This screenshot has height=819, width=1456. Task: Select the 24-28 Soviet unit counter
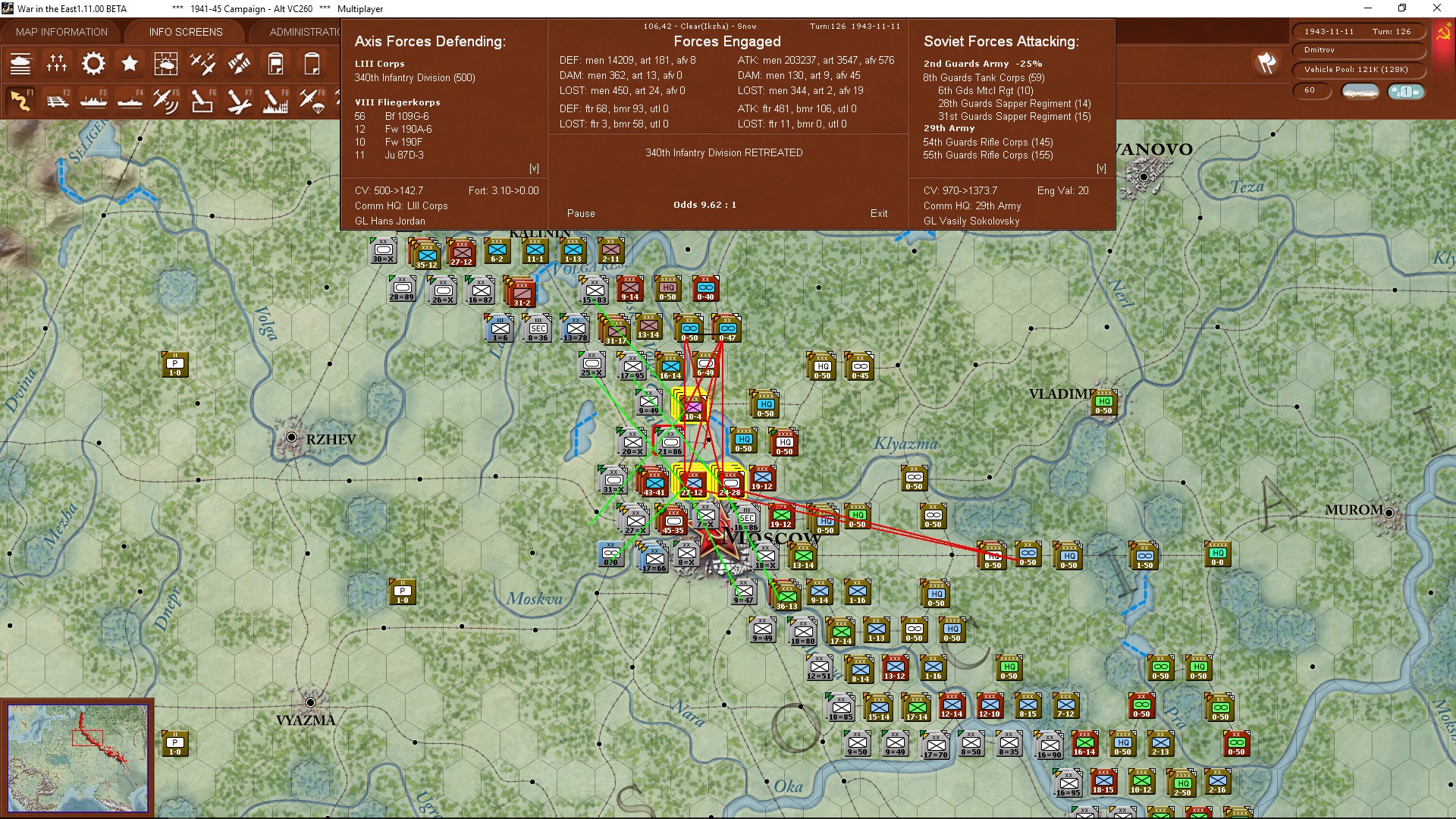(x=730, y=483)
